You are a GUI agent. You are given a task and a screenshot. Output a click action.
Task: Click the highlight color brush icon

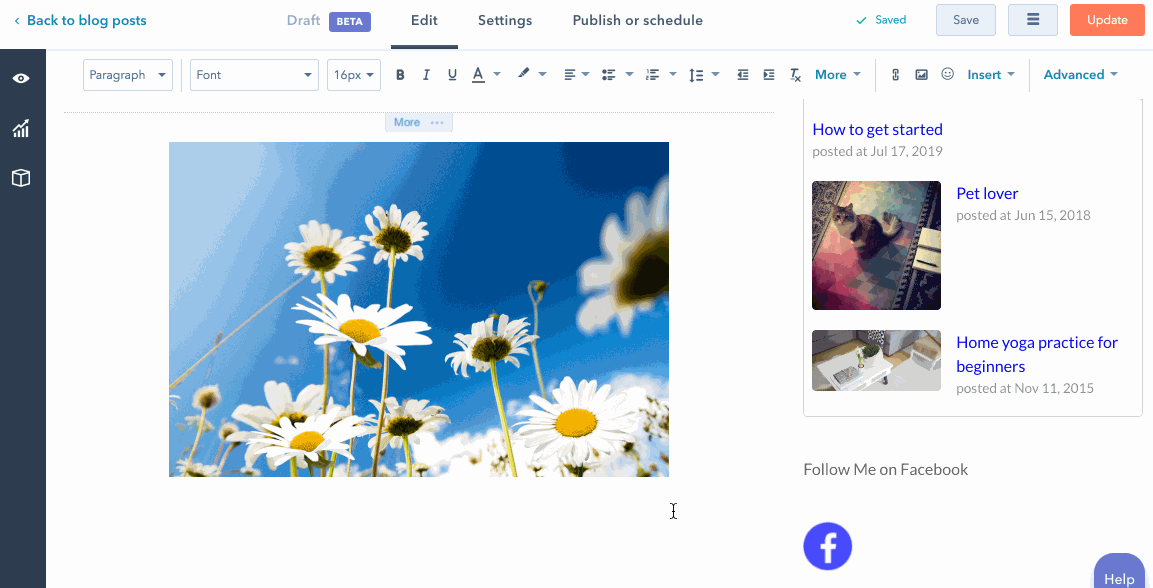coord(524,74)
